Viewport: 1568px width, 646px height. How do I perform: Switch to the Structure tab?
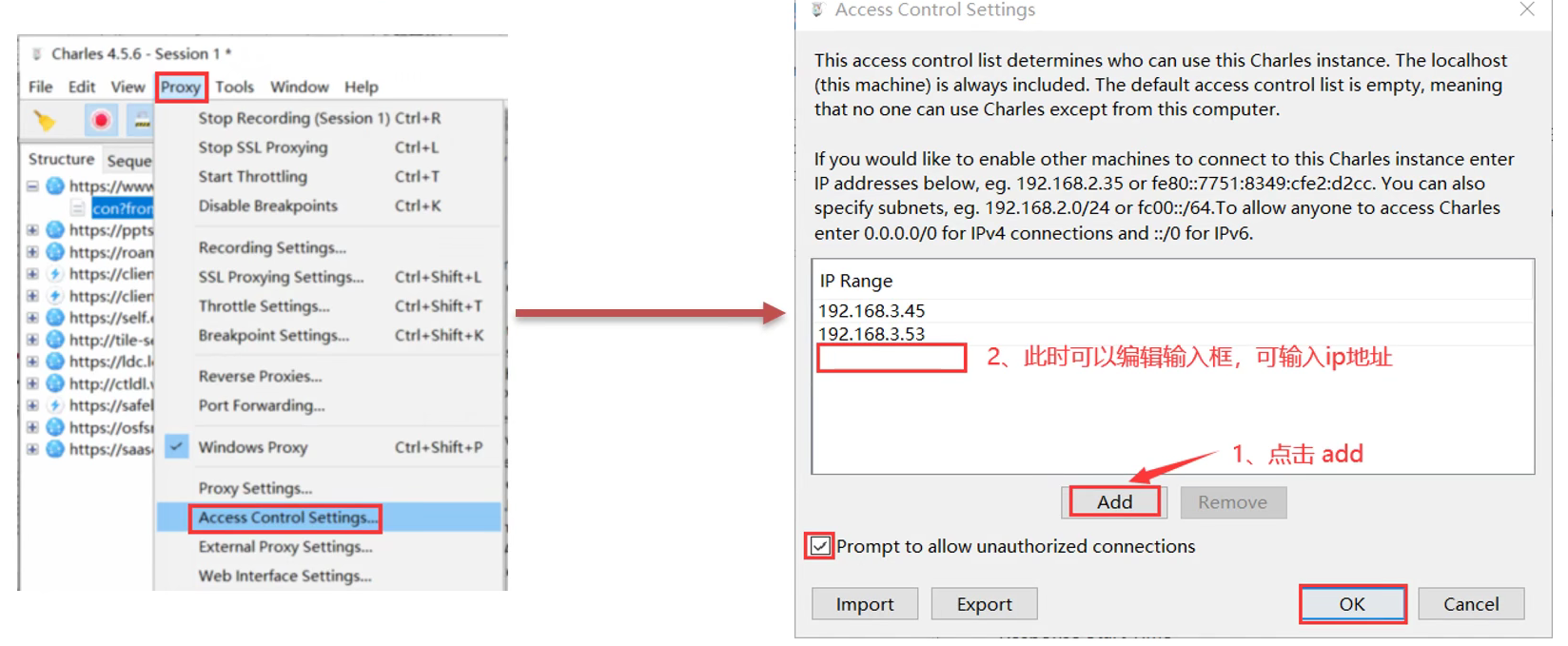61,159
